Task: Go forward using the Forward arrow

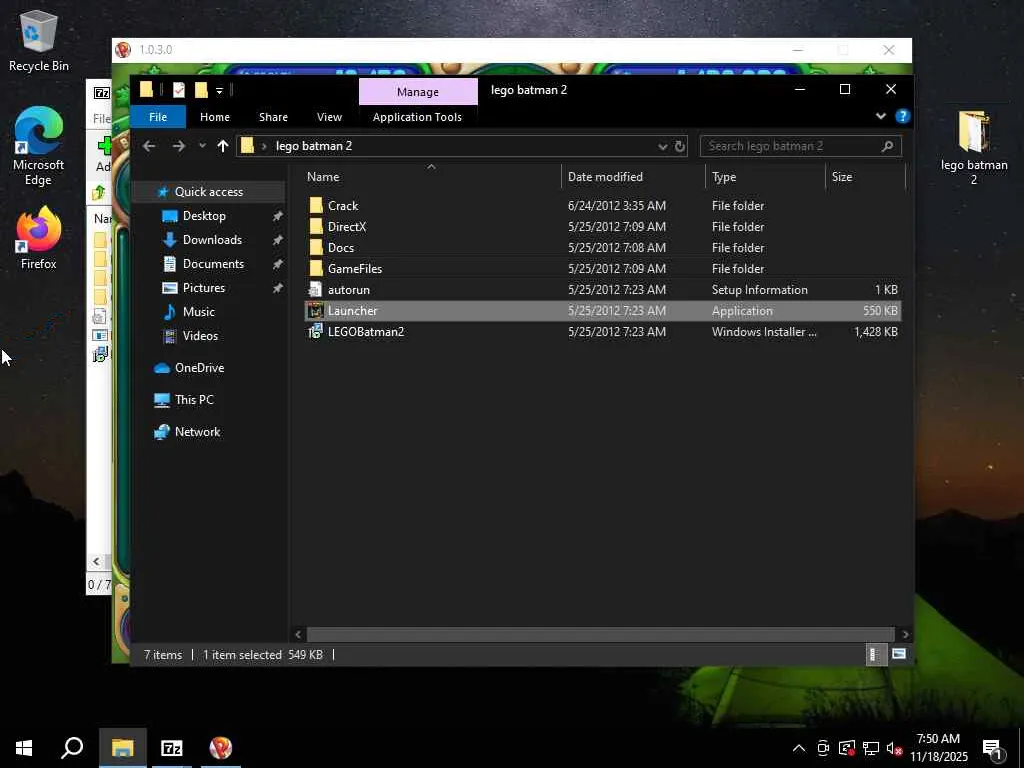Action: click(x=178, y=146)
